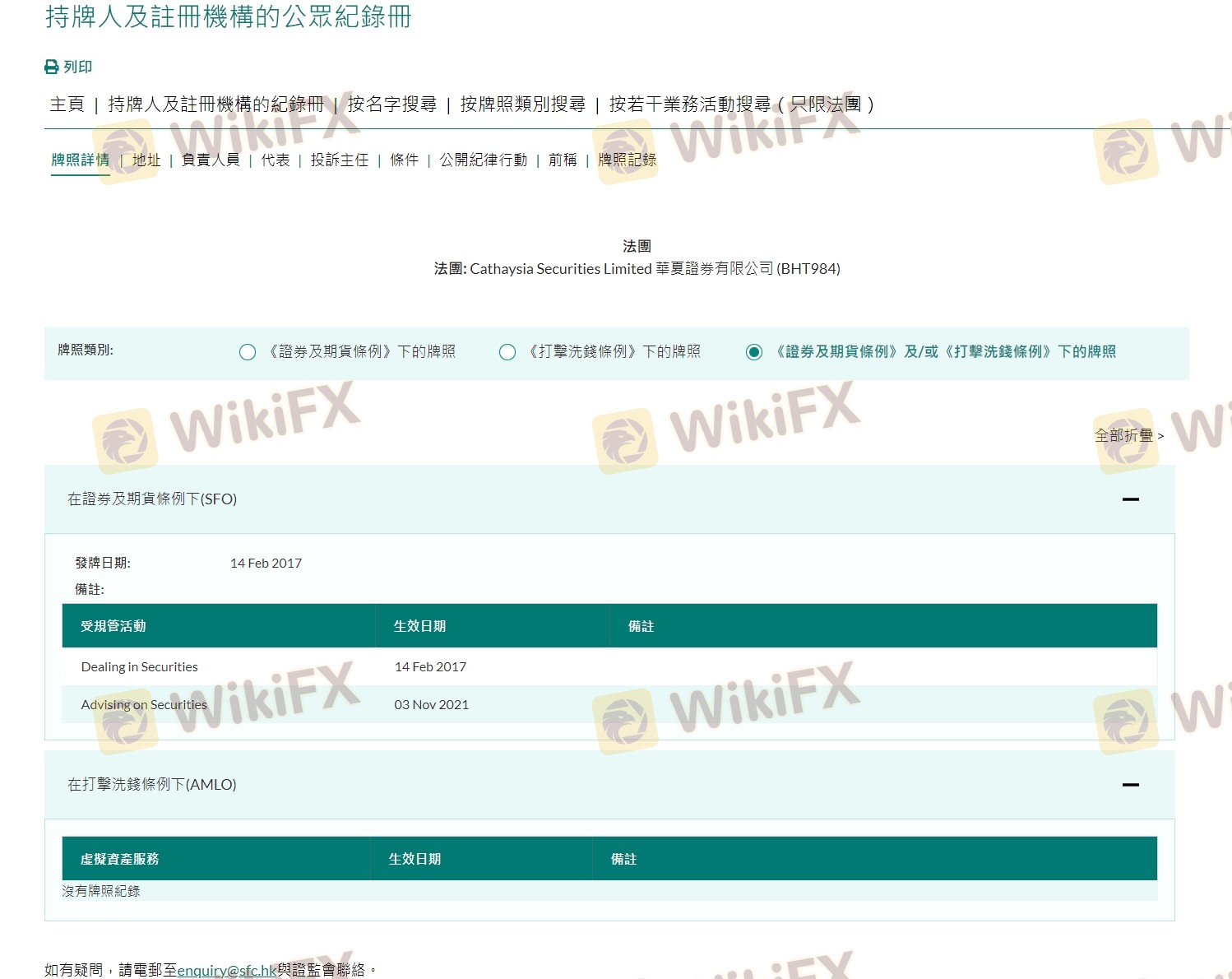The image size is (1232, 979).
Task: Collapse the AMLO section with minus icon
Action: click(x=1130, y=785)
